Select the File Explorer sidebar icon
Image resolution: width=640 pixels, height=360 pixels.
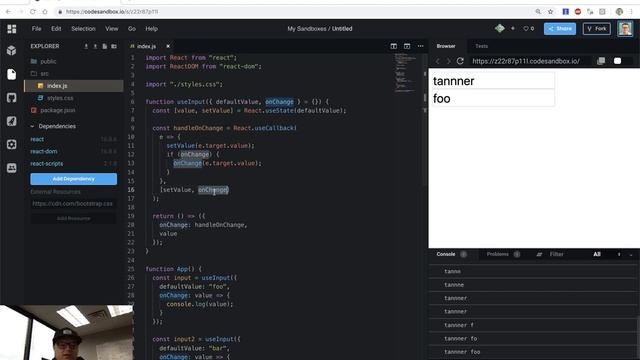point(12,74)
